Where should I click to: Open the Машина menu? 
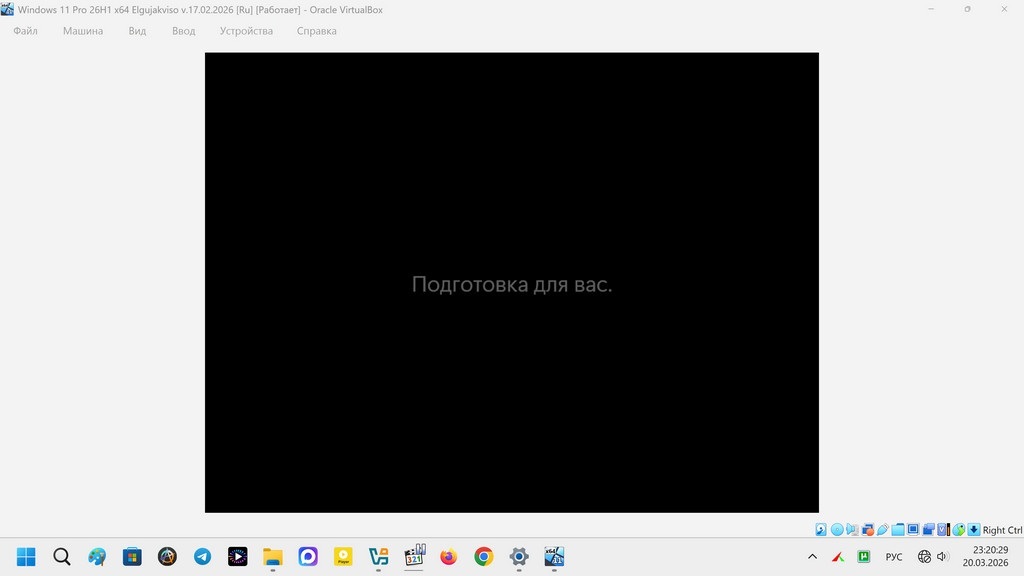pos(83,31)
